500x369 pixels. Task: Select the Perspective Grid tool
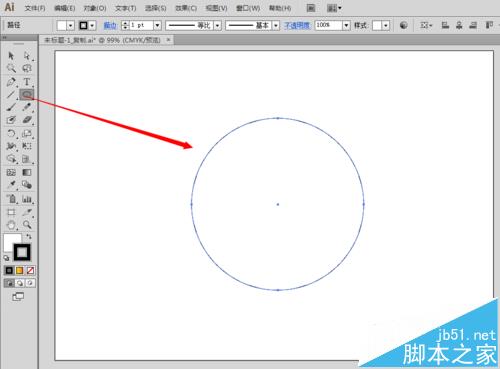[x=27, y=159]
